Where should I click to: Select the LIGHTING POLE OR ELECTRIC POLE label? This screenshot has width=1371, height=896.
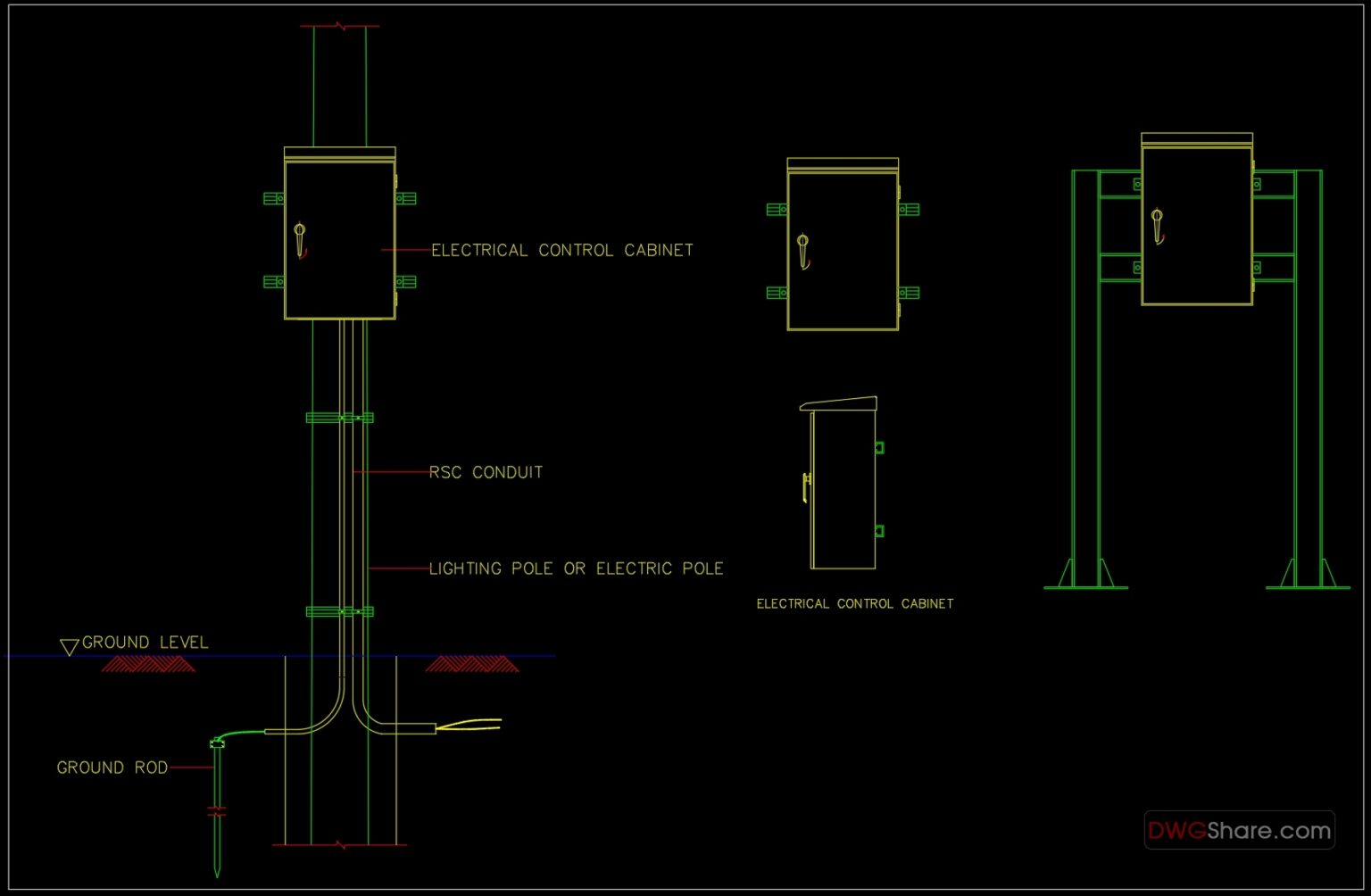577,568
